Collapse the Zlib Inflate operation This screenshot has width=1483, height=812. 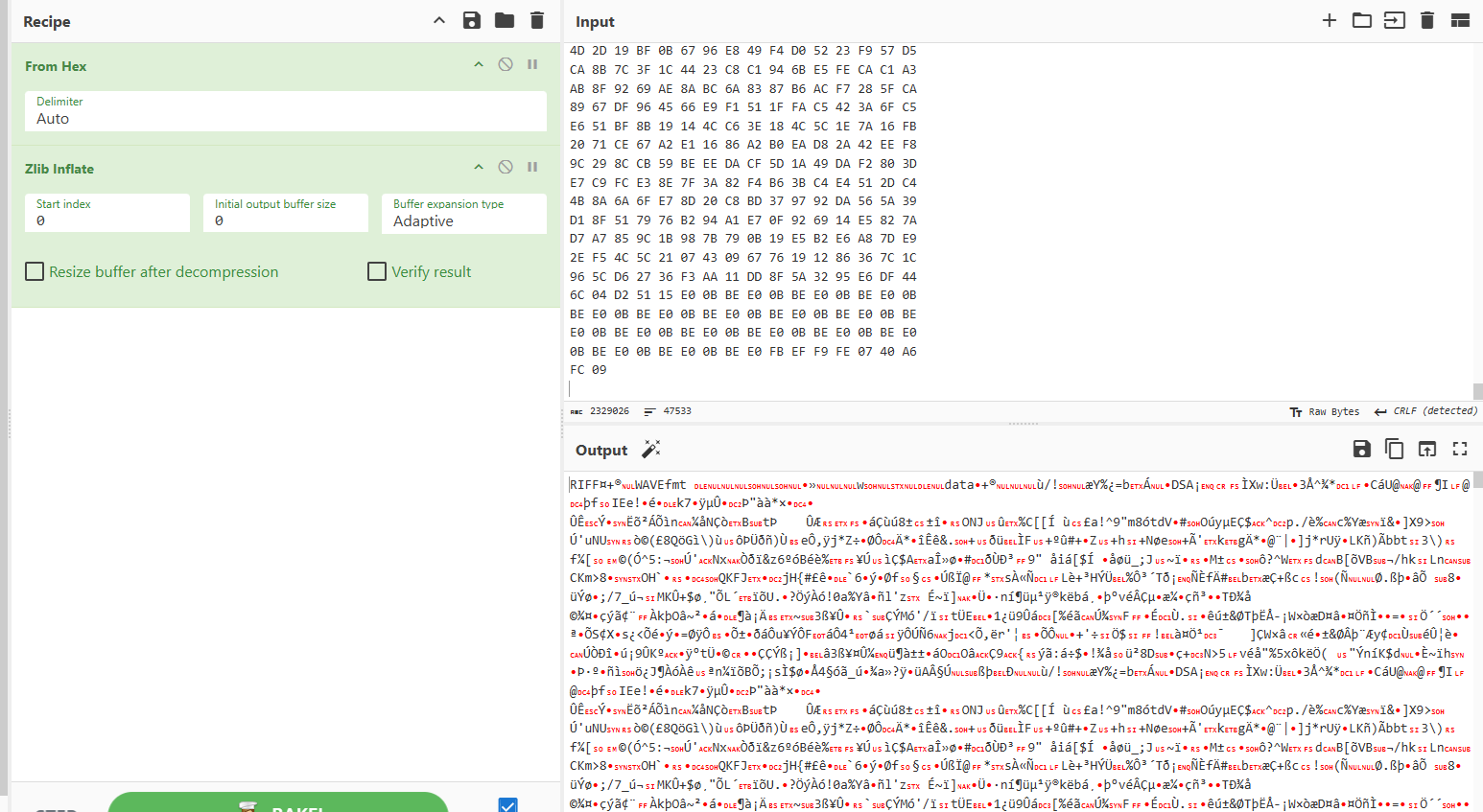coord(479,168)
